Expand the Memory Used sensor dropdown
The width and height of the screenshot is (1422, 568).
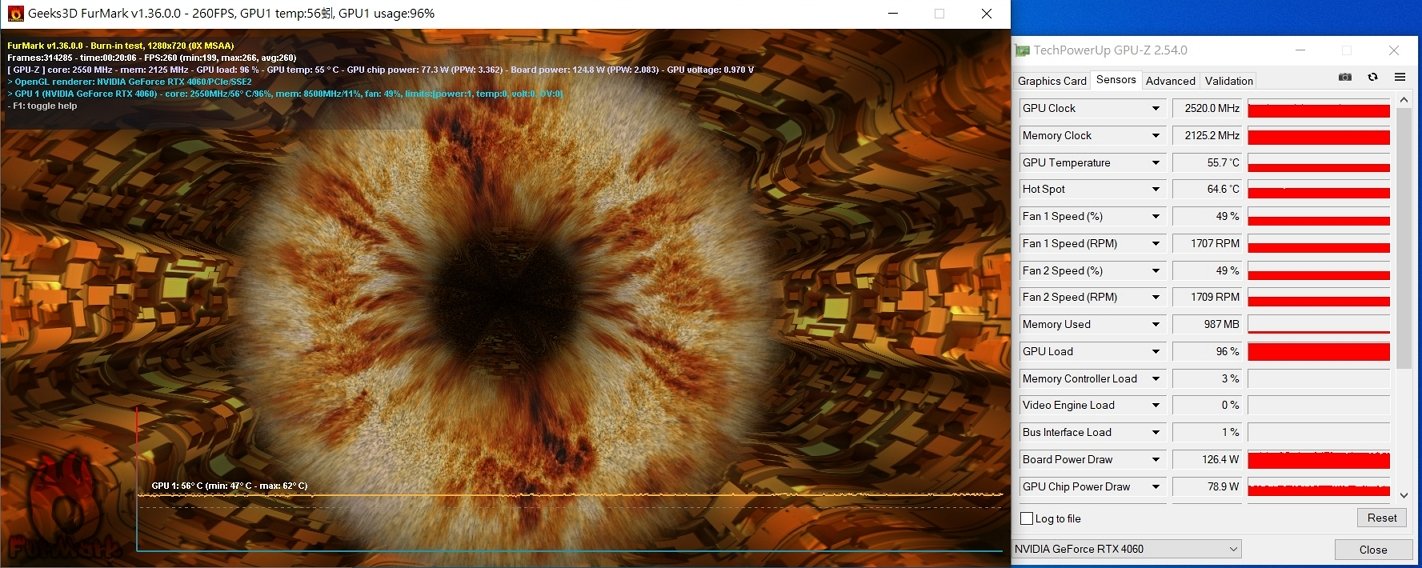pos(1156,324)
